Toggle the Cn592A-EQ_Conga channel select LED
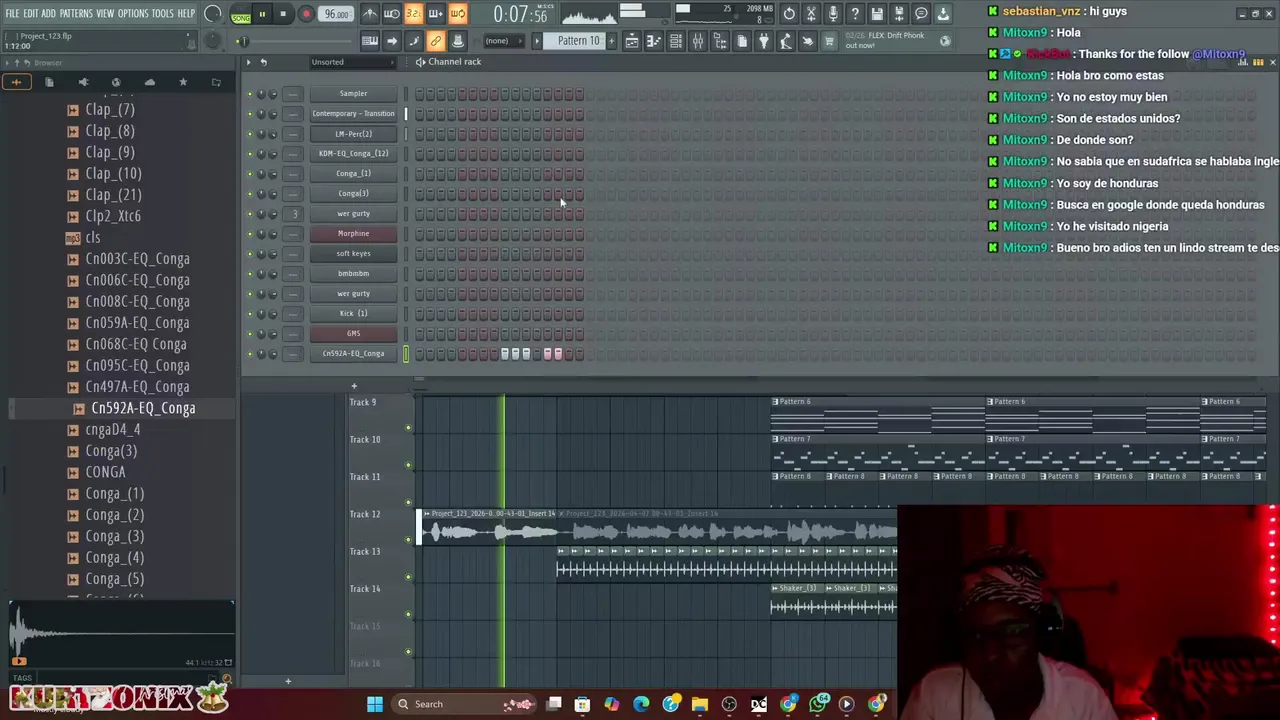This screenshot has width=1280, height=720. [x=406, y=354]
